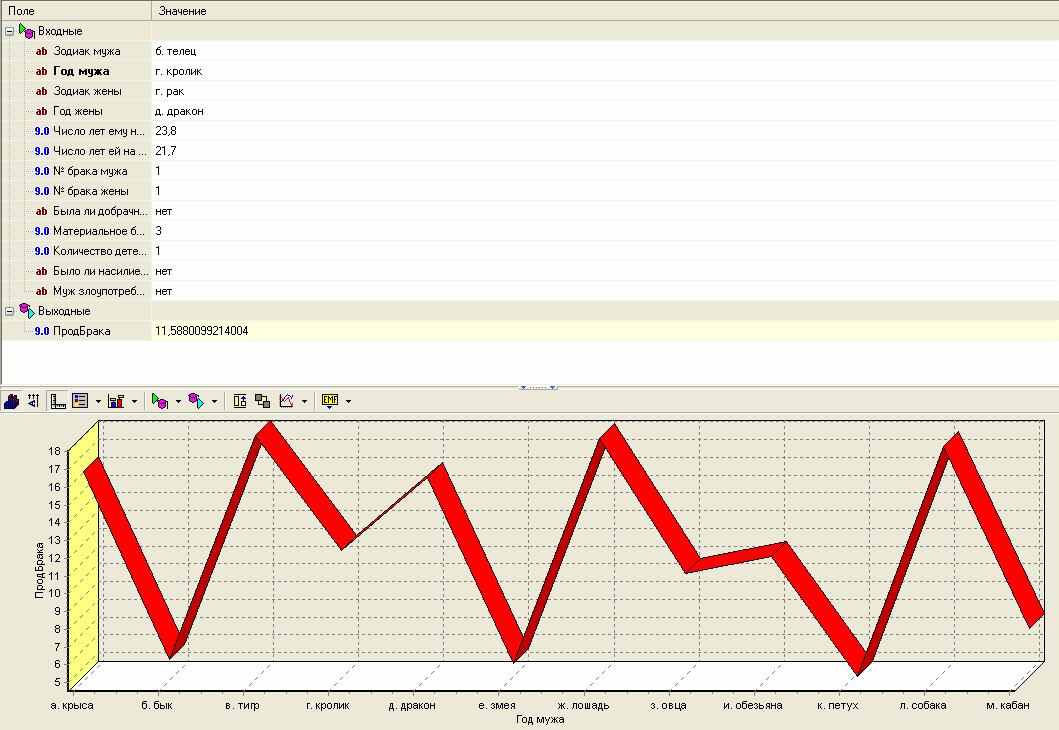1059x730 pixels.
Task: Open the dropdown arrow next to legend icon
Action: click(98, 401)
